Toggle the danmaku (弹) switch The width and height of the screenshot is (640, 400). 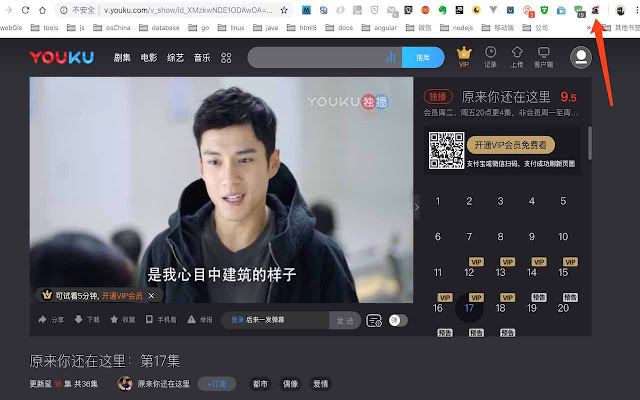398,320
